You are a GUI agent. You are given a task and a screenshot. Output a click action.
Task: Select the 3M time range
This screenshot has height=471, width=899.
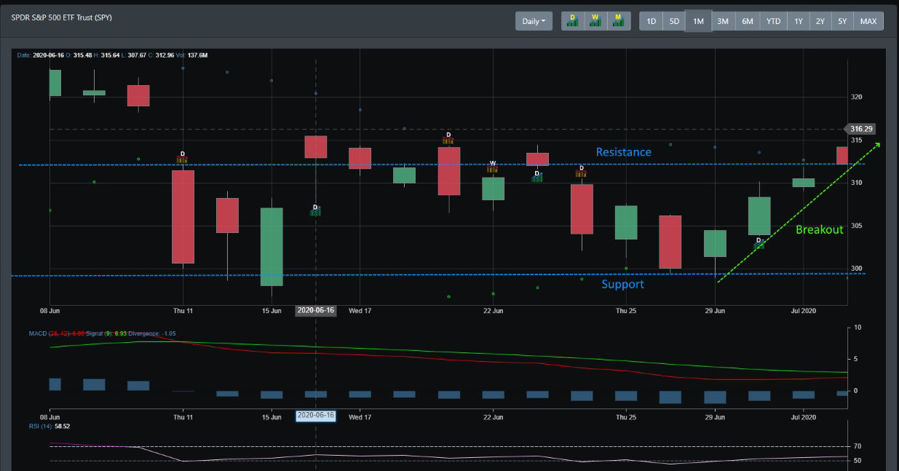point(723,21)
